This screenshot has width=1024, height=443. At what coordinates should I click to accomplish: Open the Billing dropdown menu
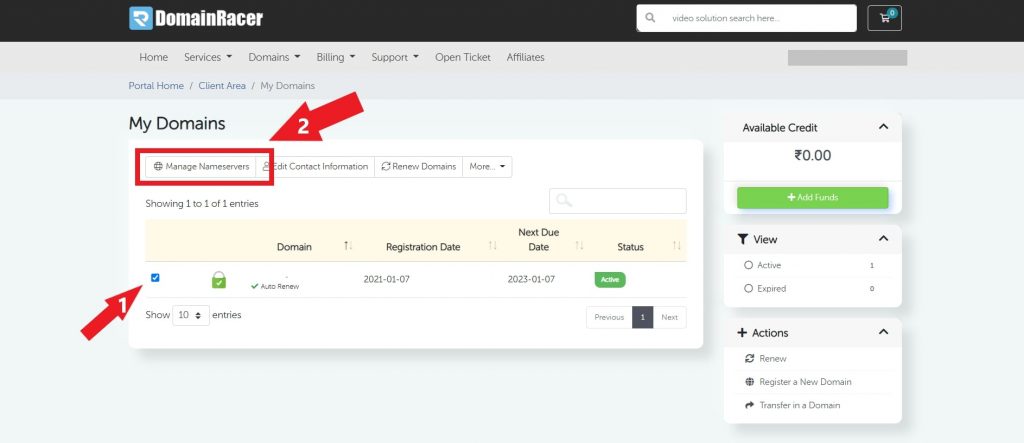(x=336, y=57)
